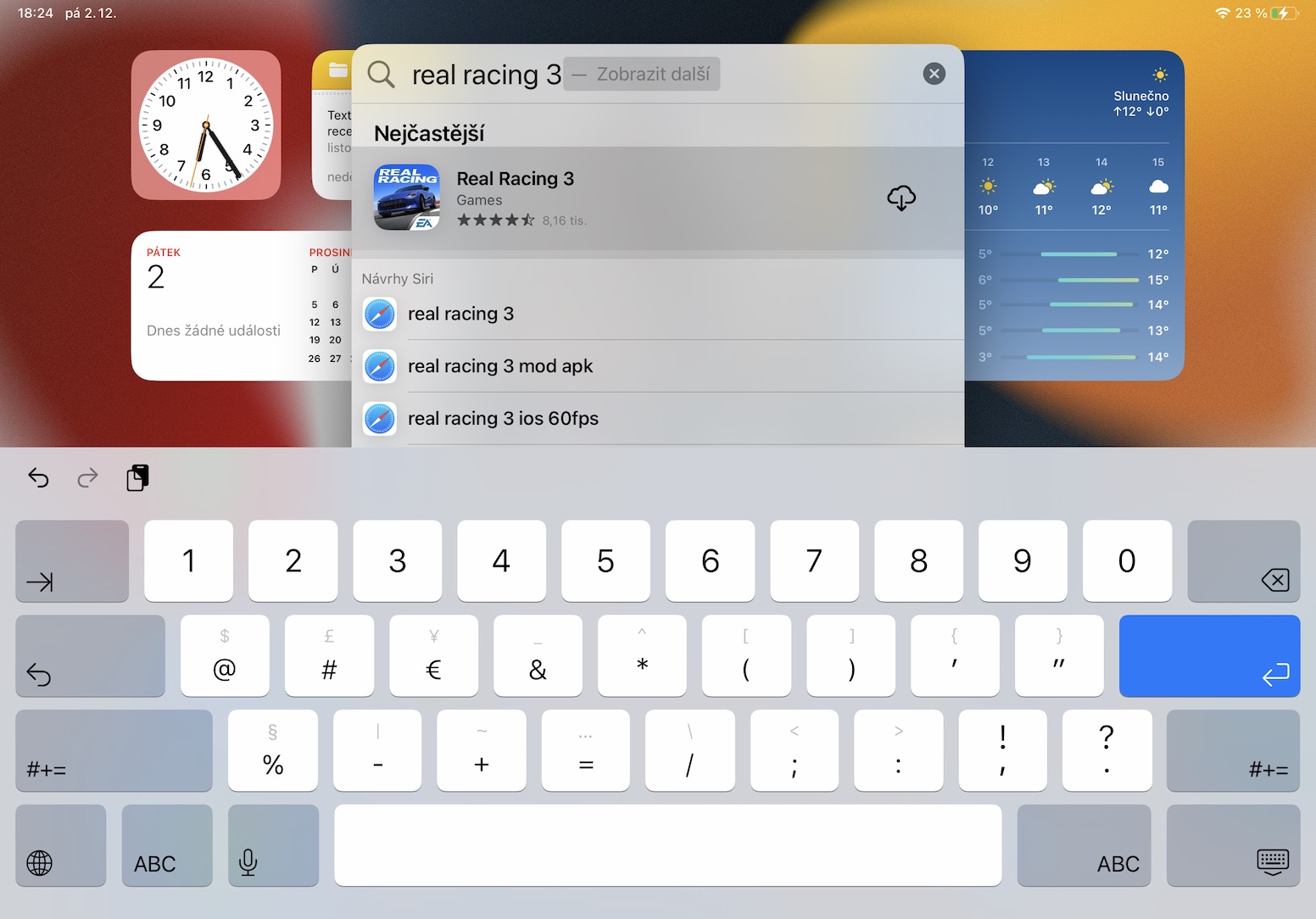Tap the paste clipboard icon above keyboard

(137, 478)
